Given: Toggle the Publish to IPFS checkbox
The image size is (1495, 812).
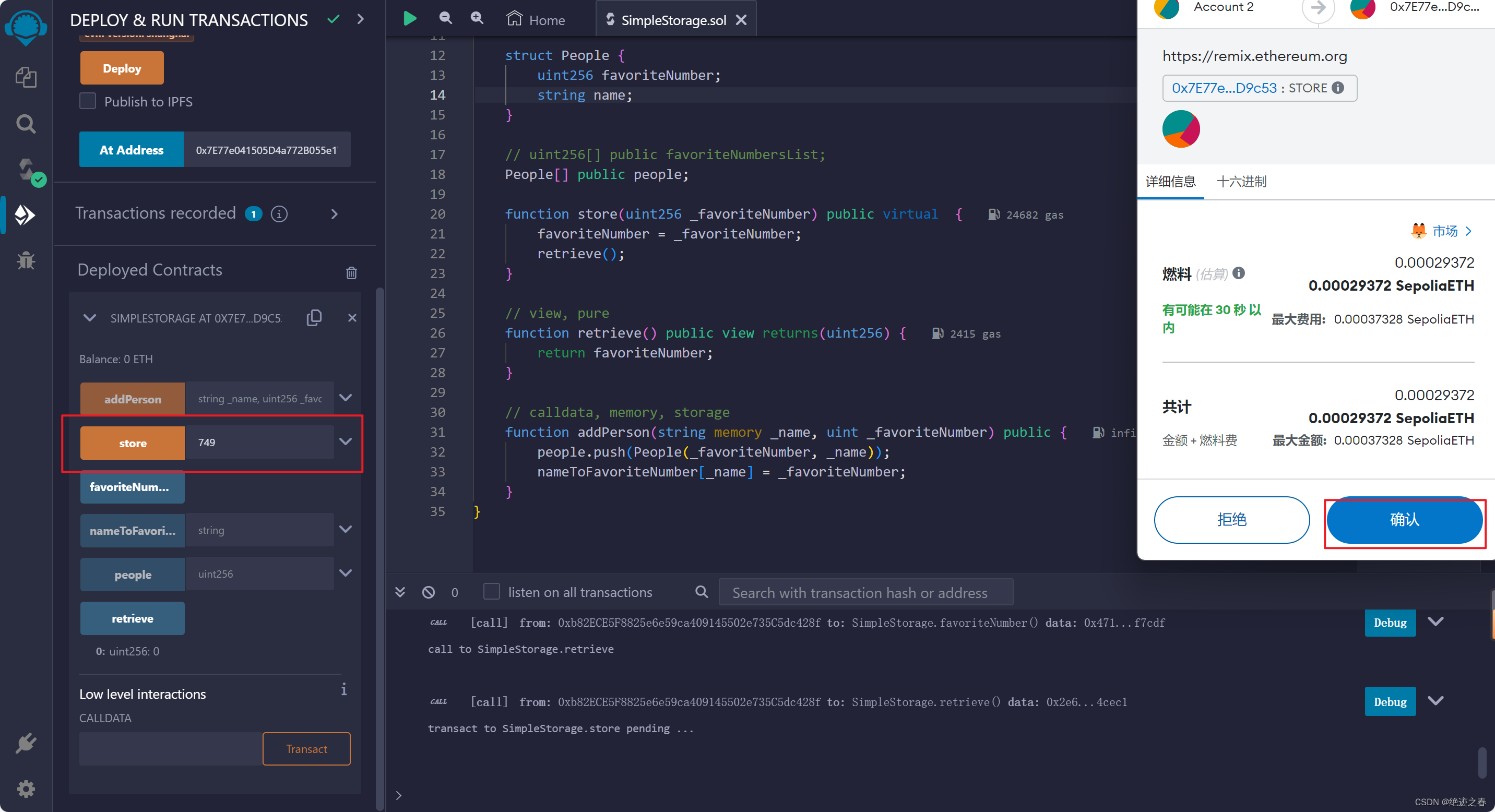Looking at the screenshot, I should (88, 101).
